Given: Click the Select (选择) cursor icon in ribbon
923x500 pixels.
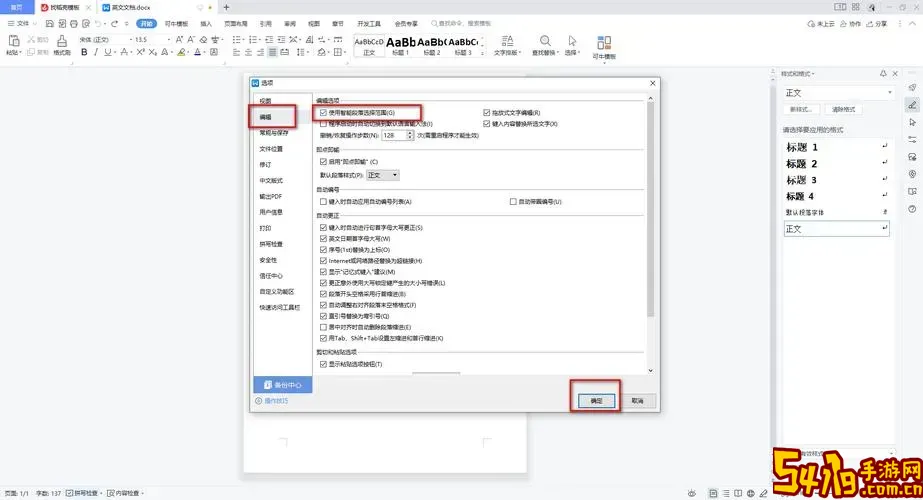Looking at the screenshot, I should click(x=572, y=41).
